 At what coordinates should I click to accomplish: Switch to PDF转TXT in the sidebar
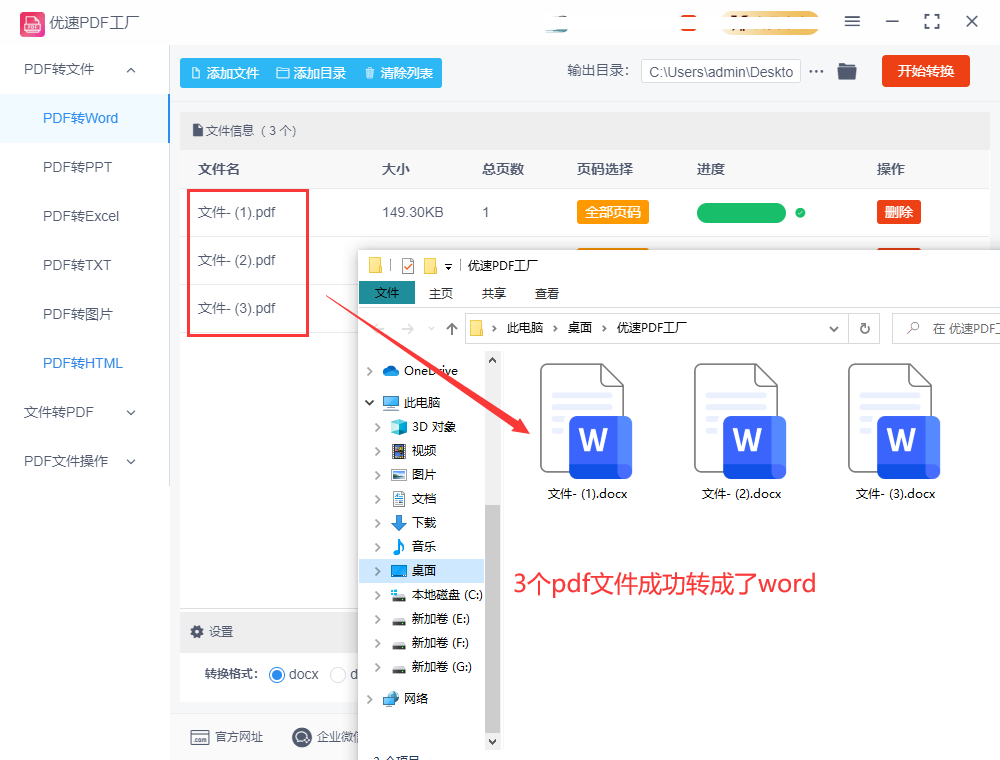(x=77, y=265)
